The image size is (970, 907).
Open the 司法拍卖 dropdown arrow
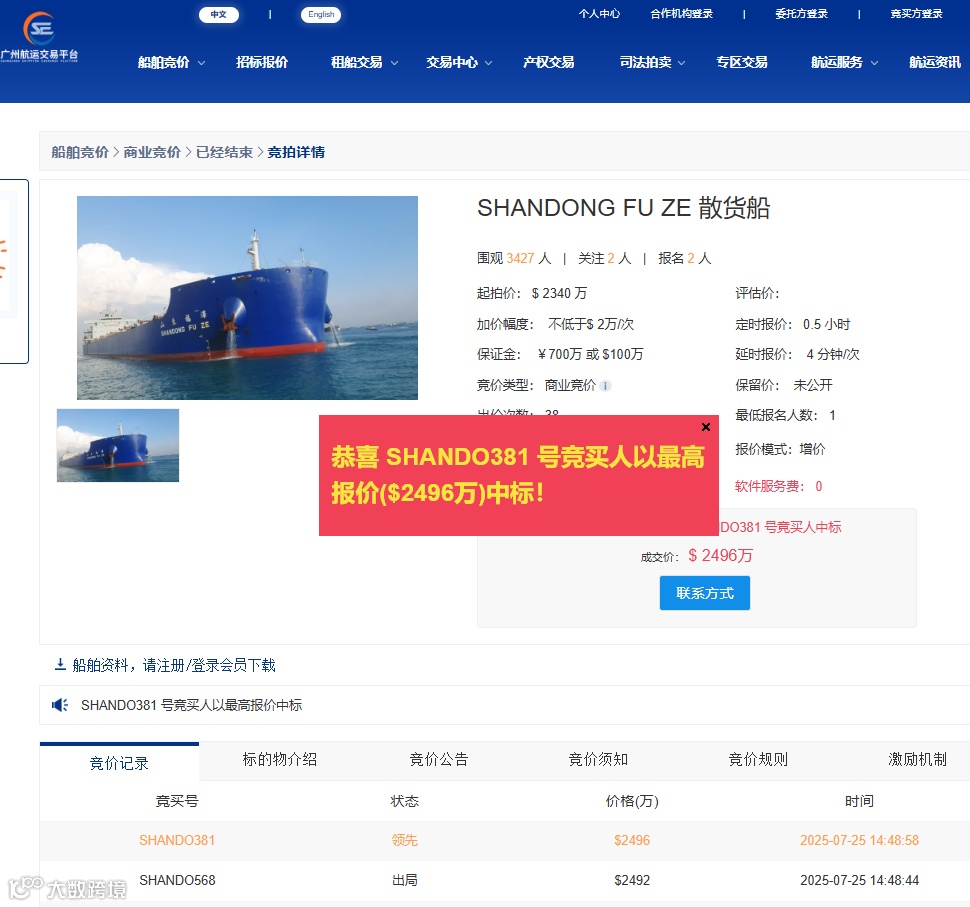click(x=682, y=63)
